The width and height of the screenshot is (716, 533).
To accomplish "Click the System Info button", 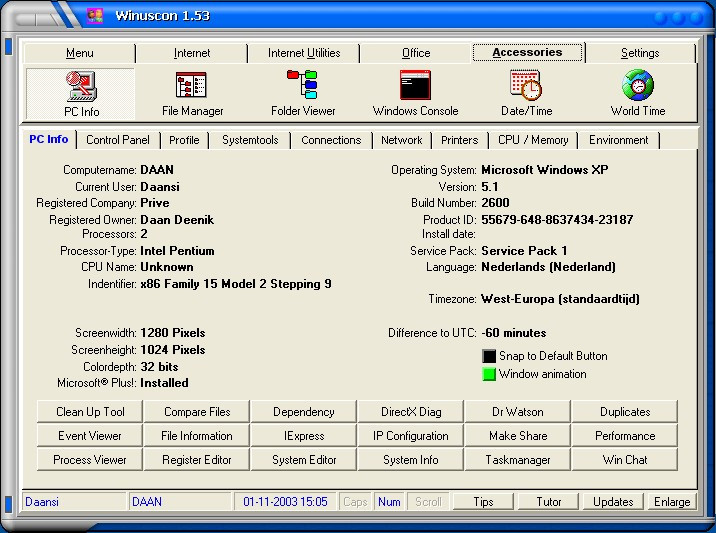I will pos(411,459).
